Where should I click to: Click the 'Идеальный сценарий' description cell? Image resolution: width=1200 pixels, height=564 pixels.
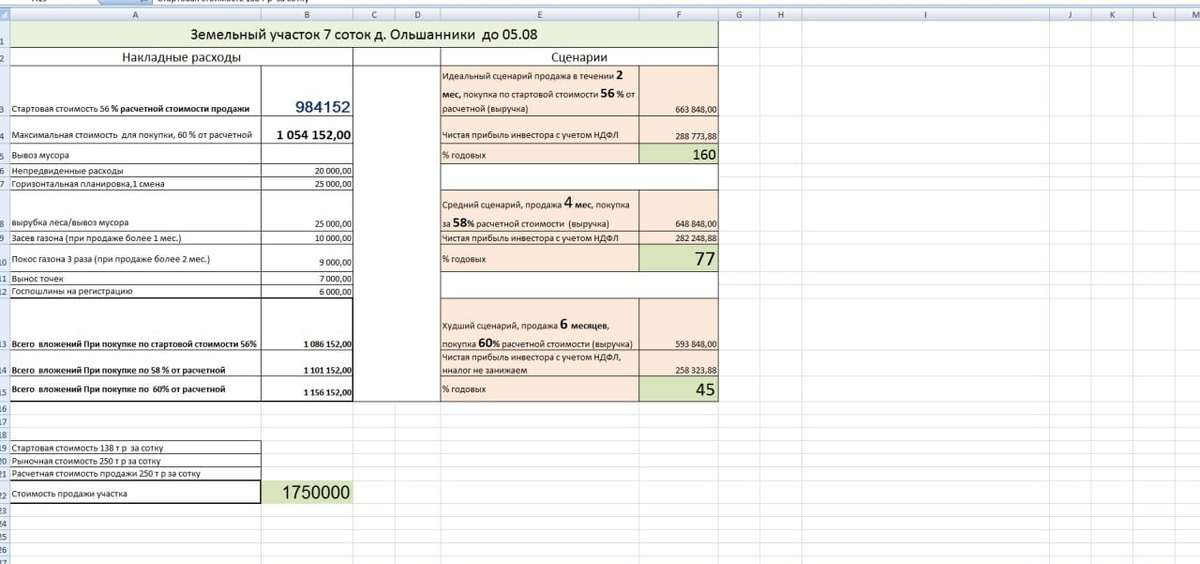pos(539,91)
